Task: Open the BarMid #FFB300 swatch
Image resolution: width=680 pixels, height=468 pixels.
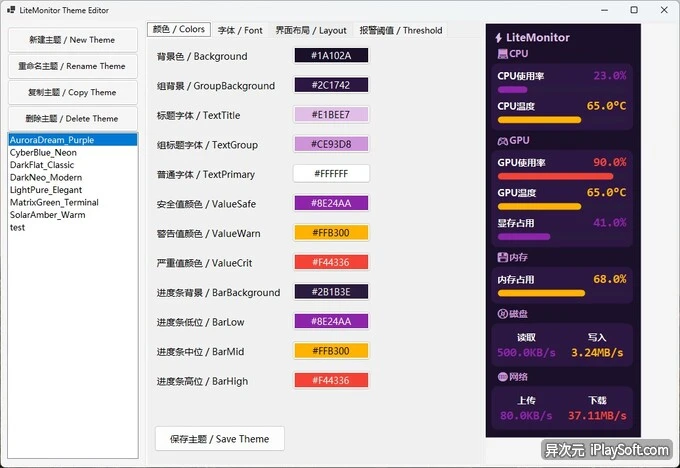Action: point(331,351)
